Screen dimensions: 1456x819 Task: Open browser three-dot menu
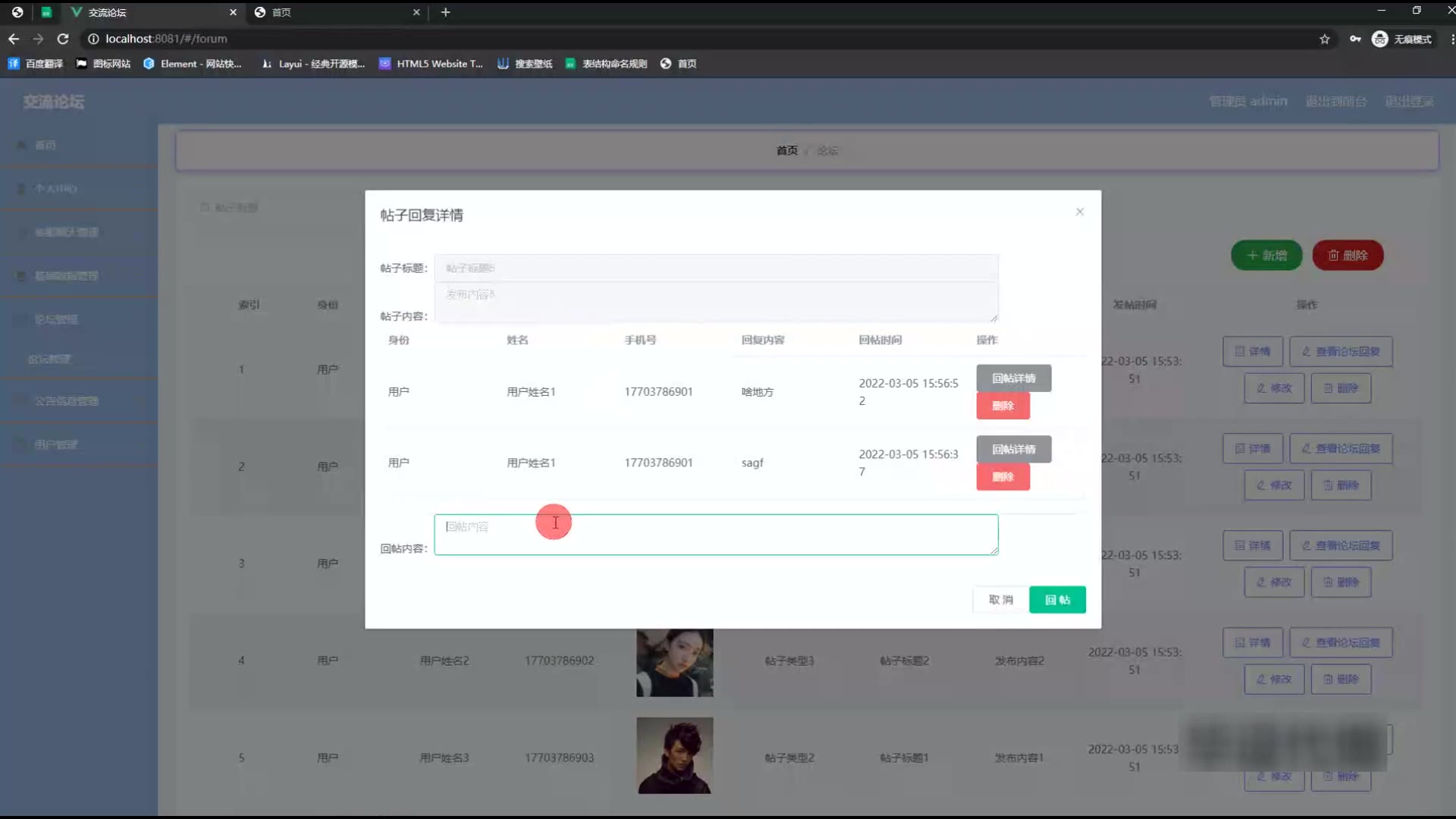(1451, 39)
